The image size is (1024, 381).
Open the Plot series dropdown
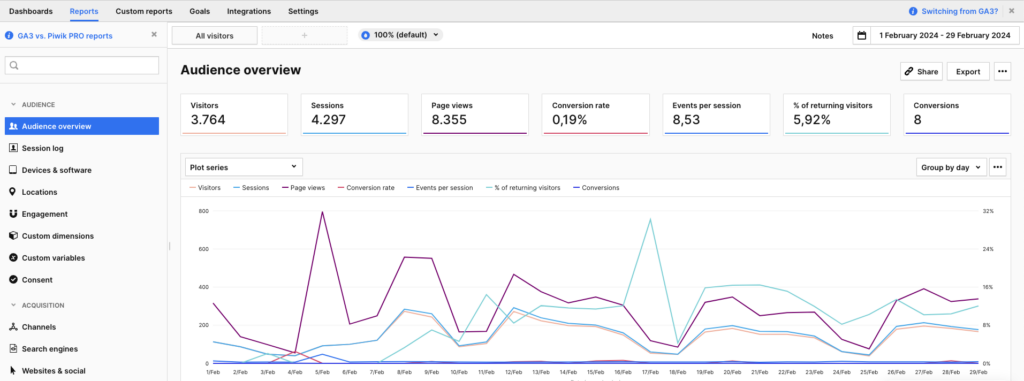coord(244,167)
